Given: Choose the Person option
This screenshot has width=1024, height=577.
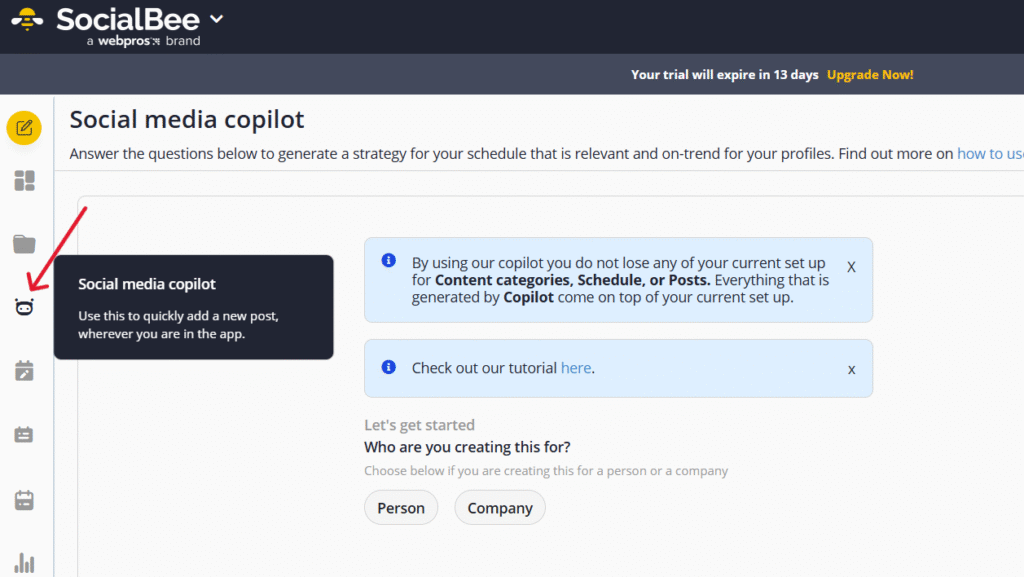Looking at the screenshot, I should click(401, 508).
